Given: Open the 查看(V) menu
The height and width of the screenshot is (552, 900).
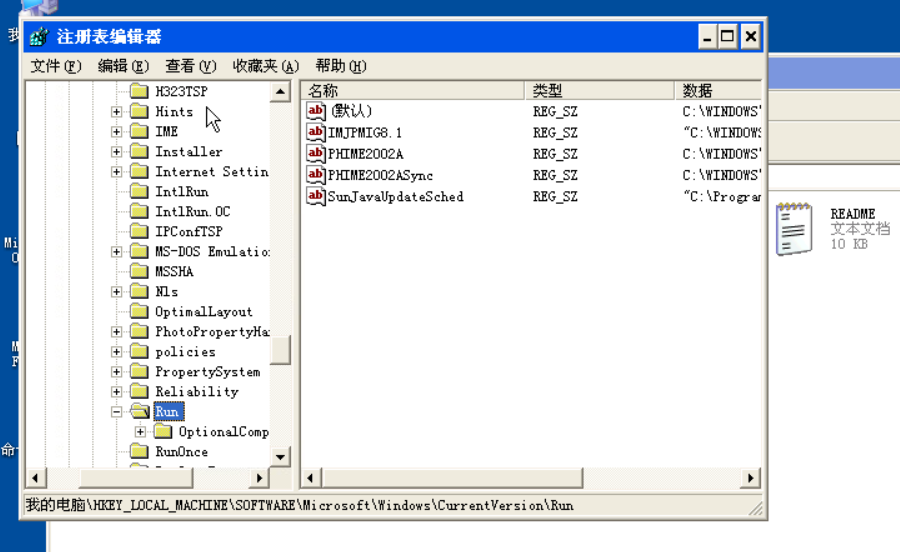Looking at the screenshot, I should [191, 66].
